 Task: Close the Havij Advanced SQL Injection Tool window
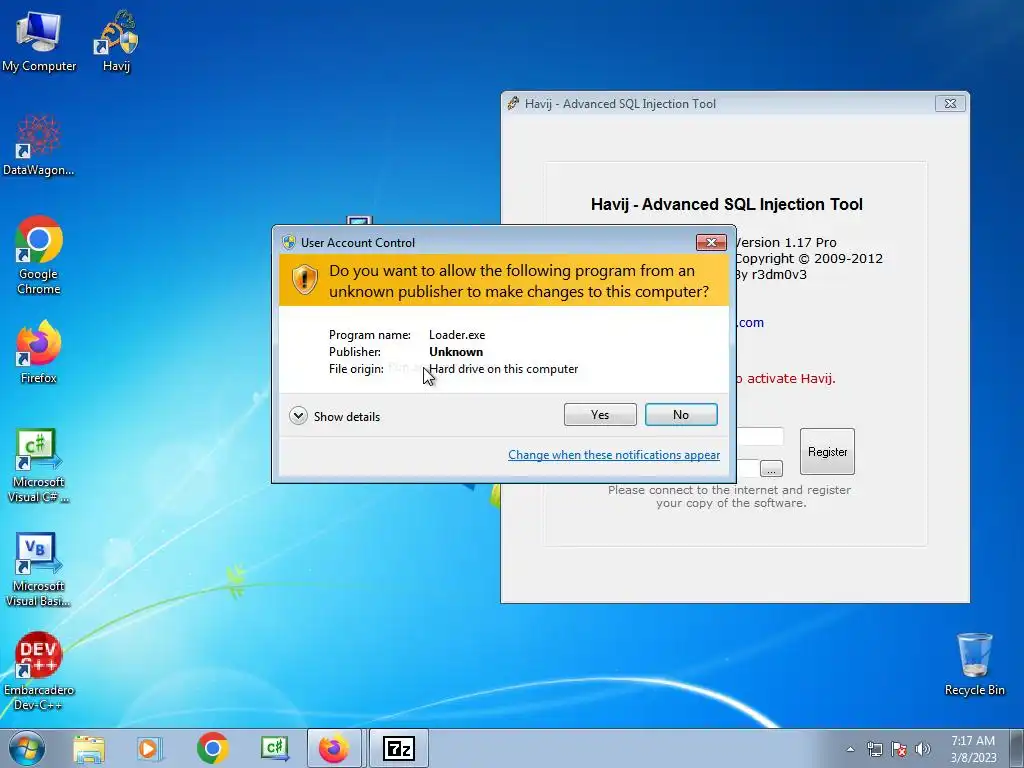pyautogui.click(x=950, y=103)
